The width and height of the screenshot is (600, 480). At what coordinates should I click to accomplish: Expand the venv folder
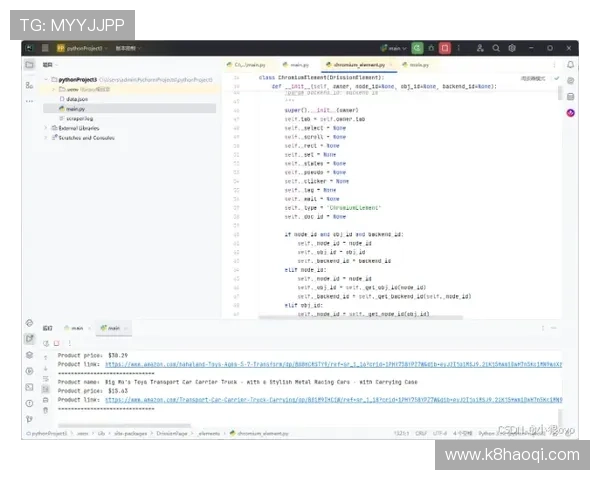point(54,89)
